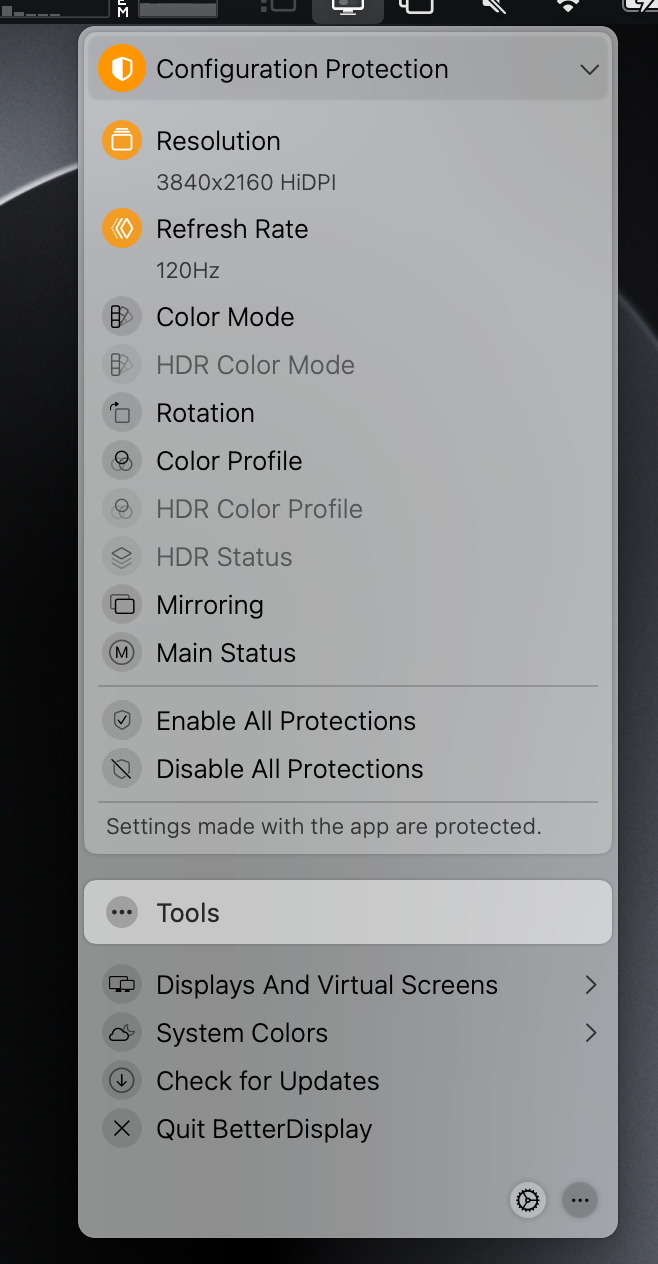Click the Resolution icon in BetterDisplay menu
658x1264 pixels.
(121, 140)
